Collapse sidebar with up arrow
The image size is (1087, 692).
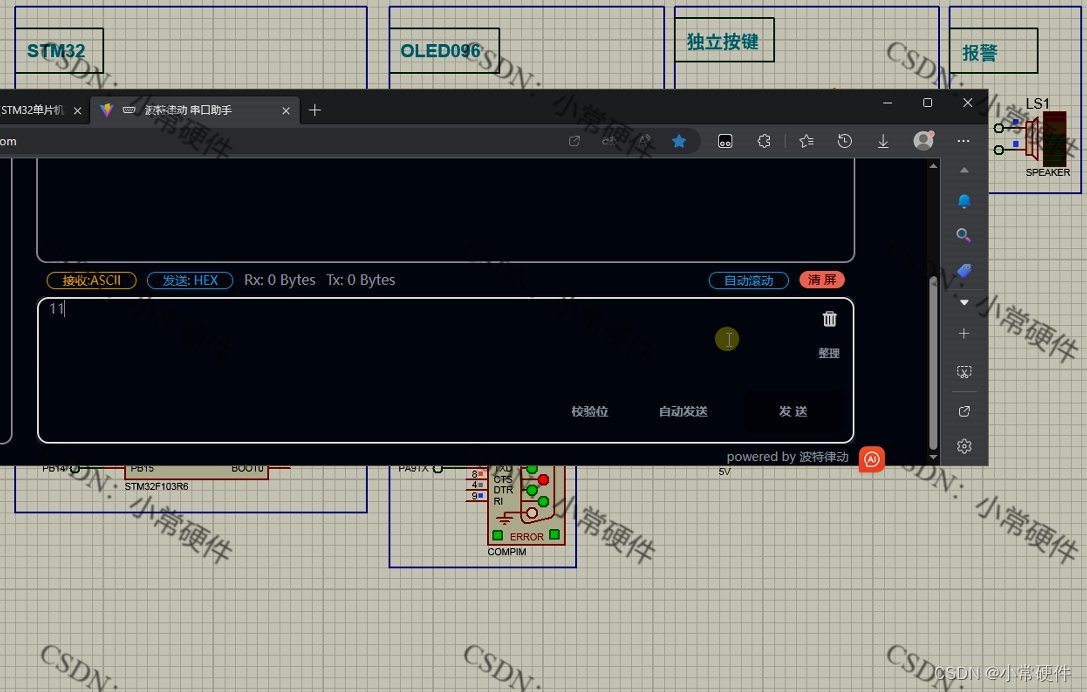click(x=964, y=170)
